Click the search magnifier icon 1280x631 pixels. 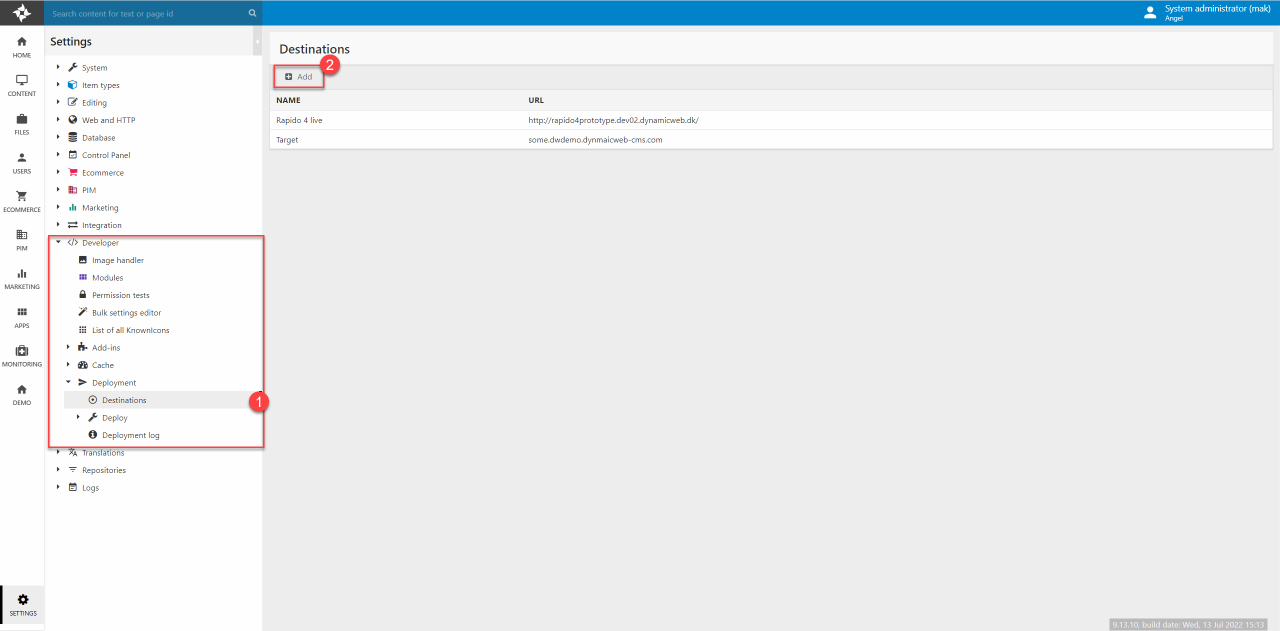point(252,14)
